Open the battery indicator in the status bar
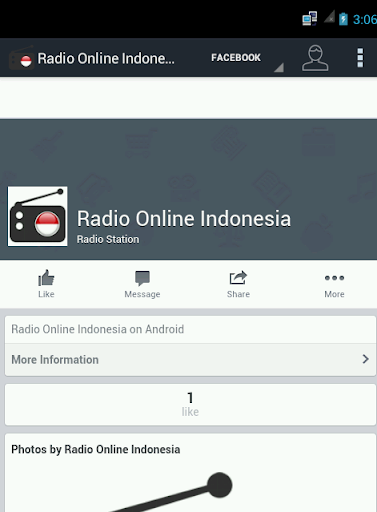 (343, 19)
